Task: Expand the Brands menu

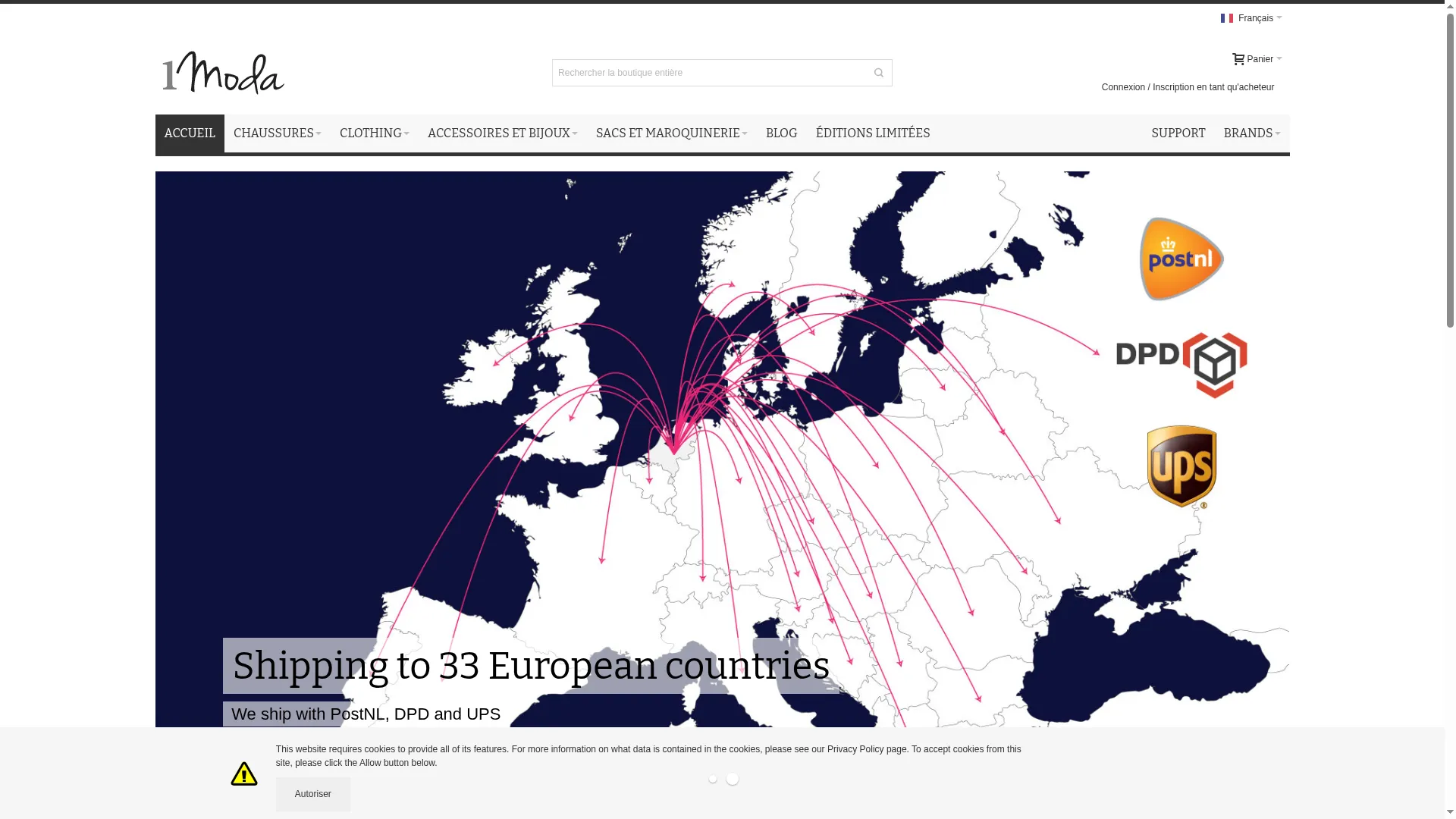Action: [x=1252, y=133]
